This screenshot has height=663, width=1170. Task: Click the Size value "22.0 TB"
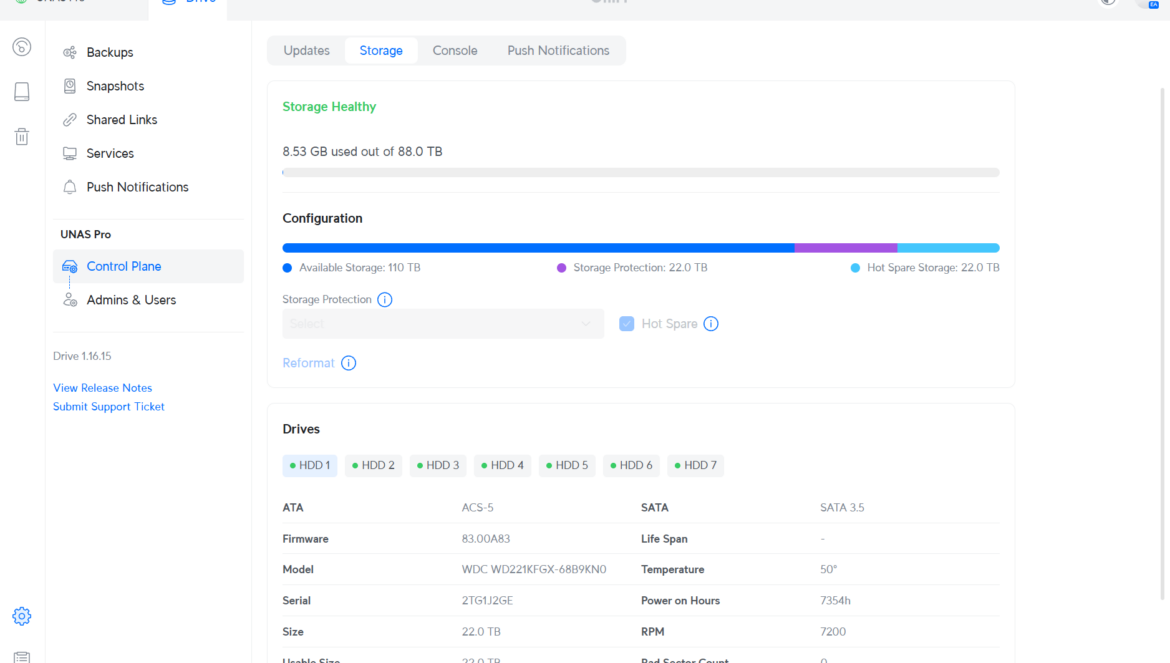[x=481, y=632]
